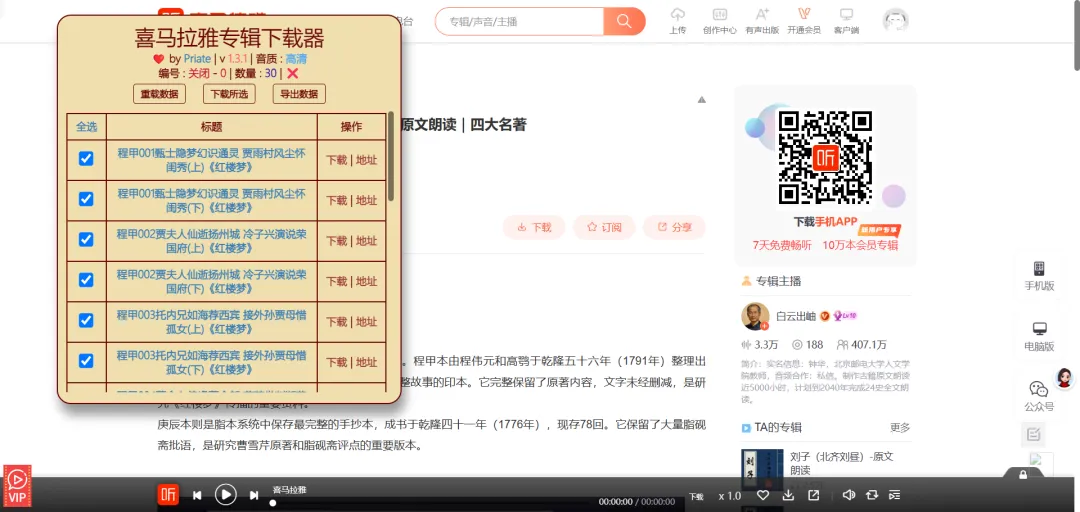This screenshot has width=1080, height=512.
Task: Skip to next track in player
Action: pos(253,495)
